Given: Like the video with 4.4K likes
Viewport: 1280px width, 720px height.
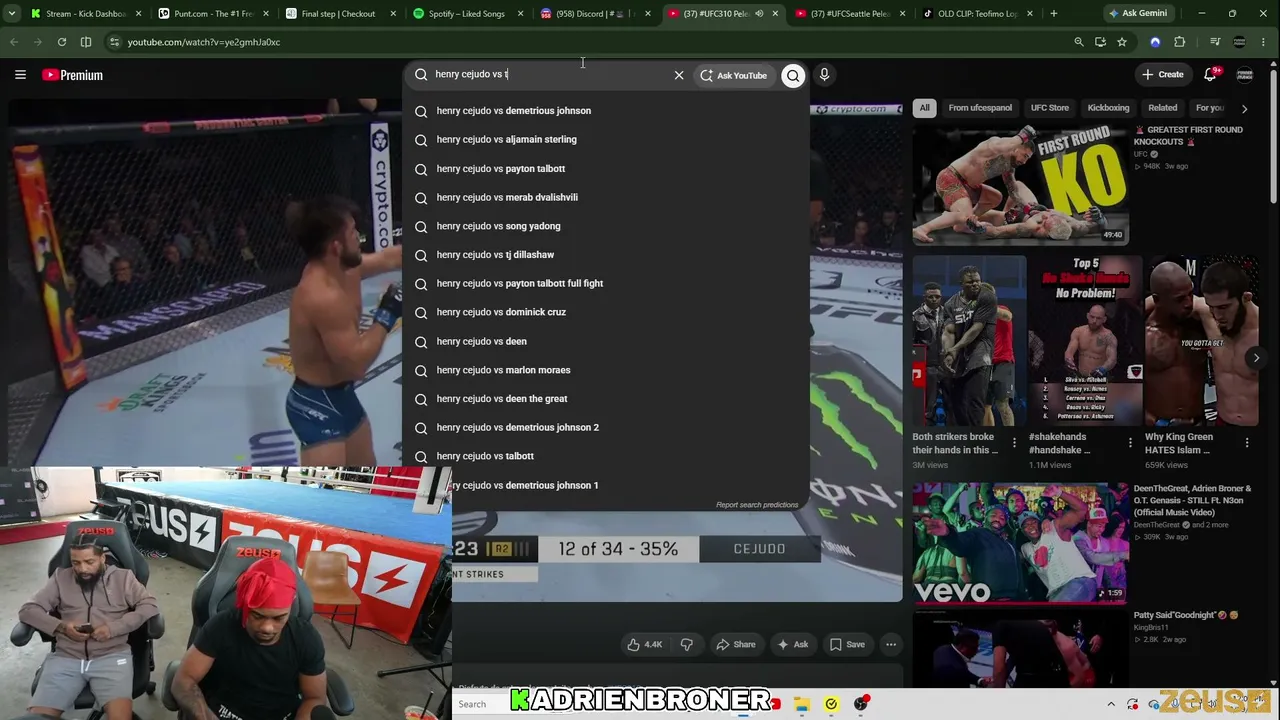Looking at the screenshot, I should click(643, 645).
